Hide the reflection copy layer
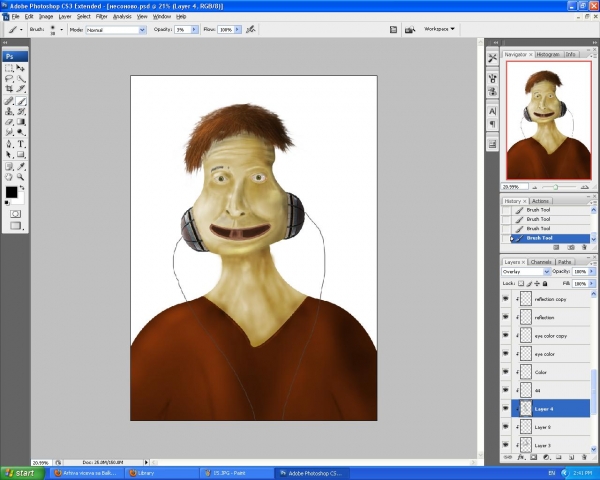Viewport: 600px width, 480px height. (506, 299)
